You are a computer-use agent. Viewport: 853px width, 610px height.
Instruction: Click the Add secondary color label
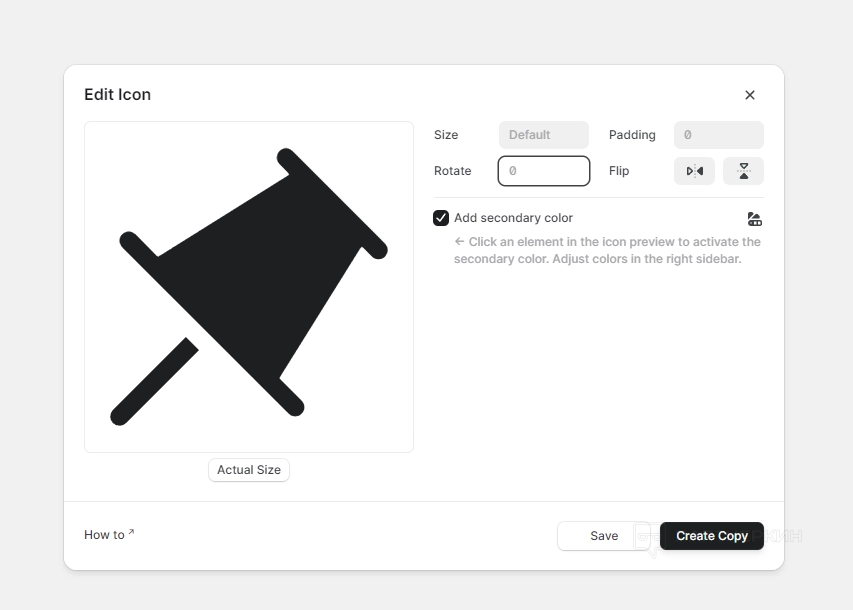pos(513,218)
